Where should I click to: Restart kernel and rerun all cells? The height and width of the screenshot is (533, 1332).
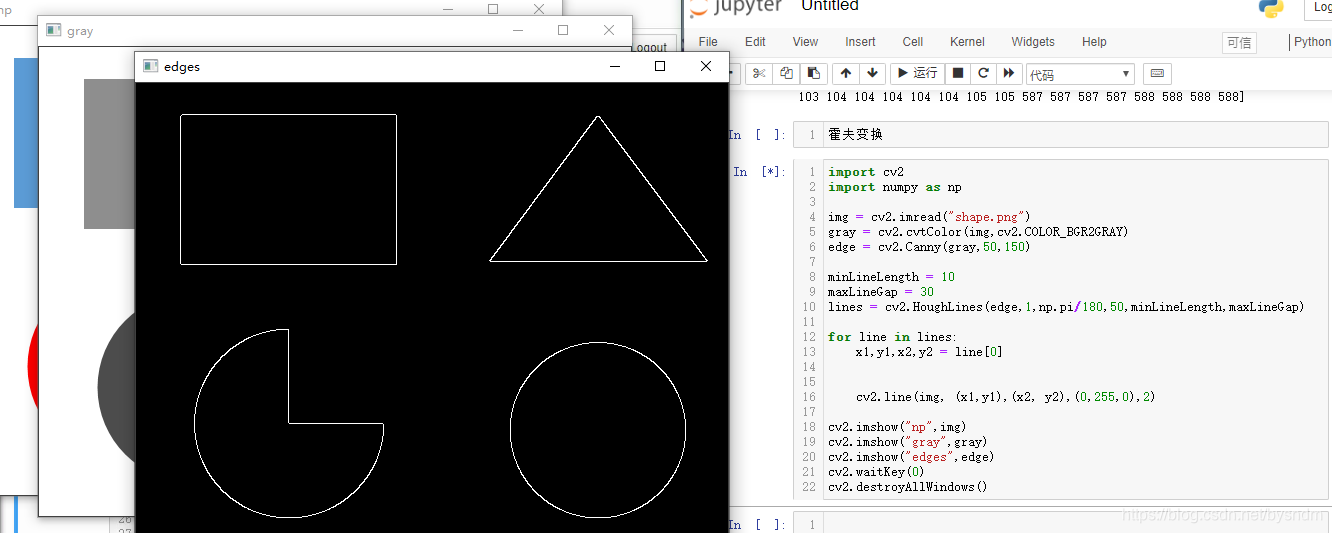click(1009, 73)
